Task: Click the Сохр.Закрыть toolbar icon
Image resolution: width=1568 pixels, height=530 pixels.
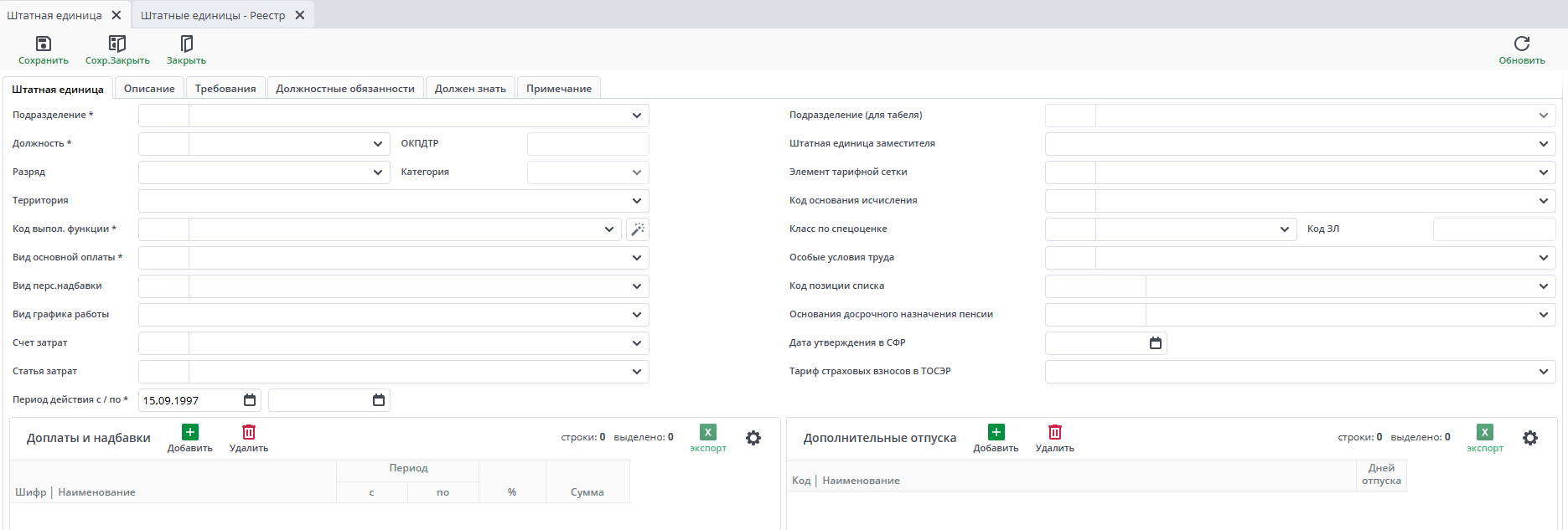Action: click(x=117, y=44)
